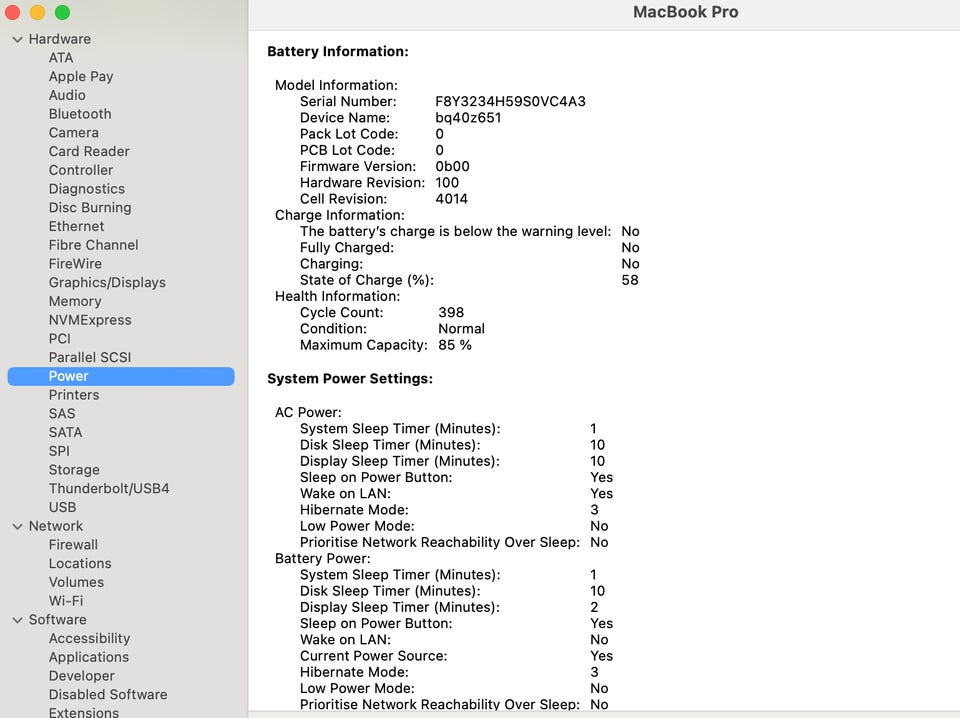This screenshot has width=960, height=718.
Task: Select Controller in the sidebar
Action: point(81,170)
